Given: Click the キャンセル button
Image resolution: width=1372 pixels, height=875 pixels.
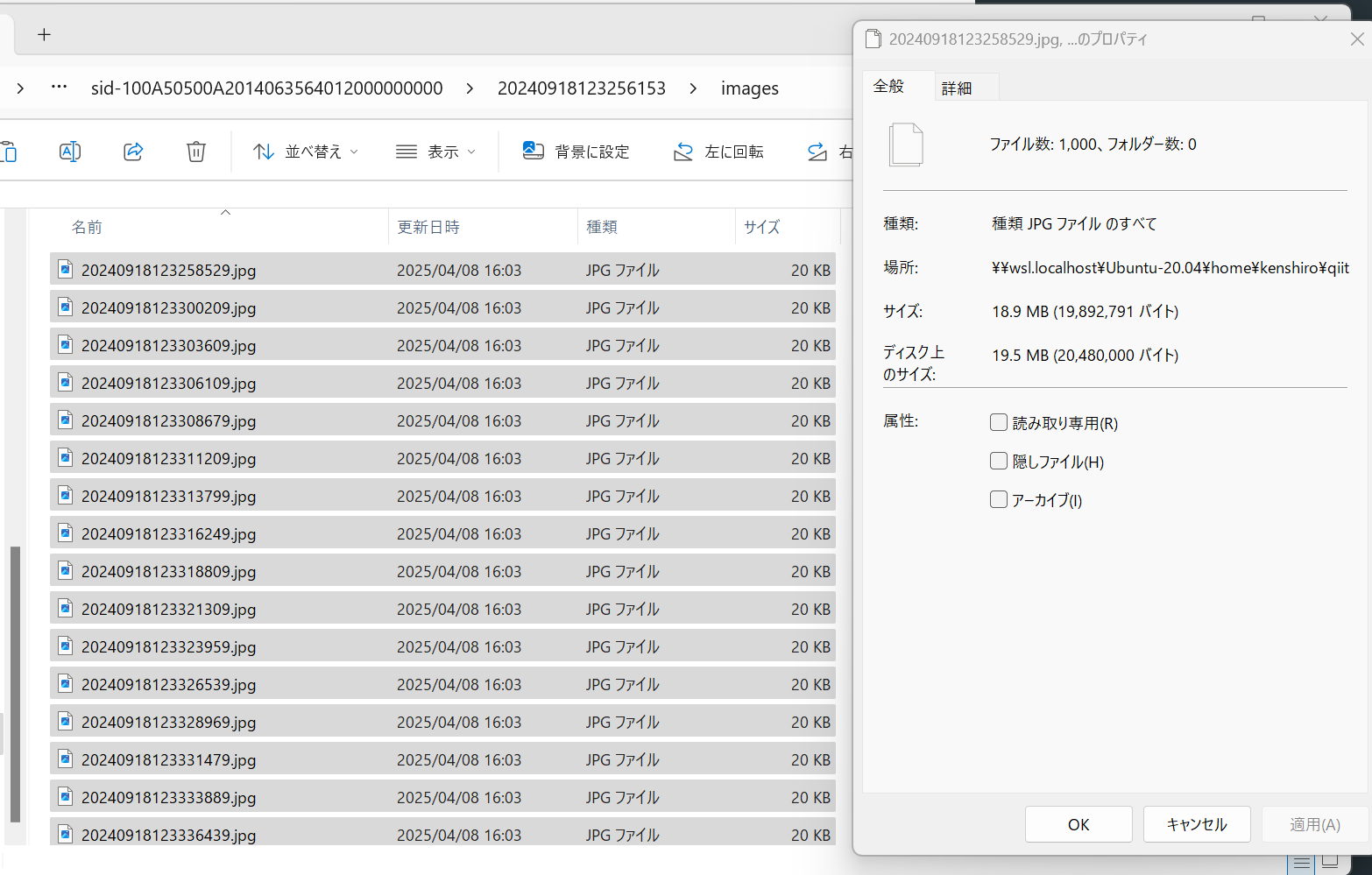Looking at the screenshot, I should pyautogui.click(x=1197, y=823).
